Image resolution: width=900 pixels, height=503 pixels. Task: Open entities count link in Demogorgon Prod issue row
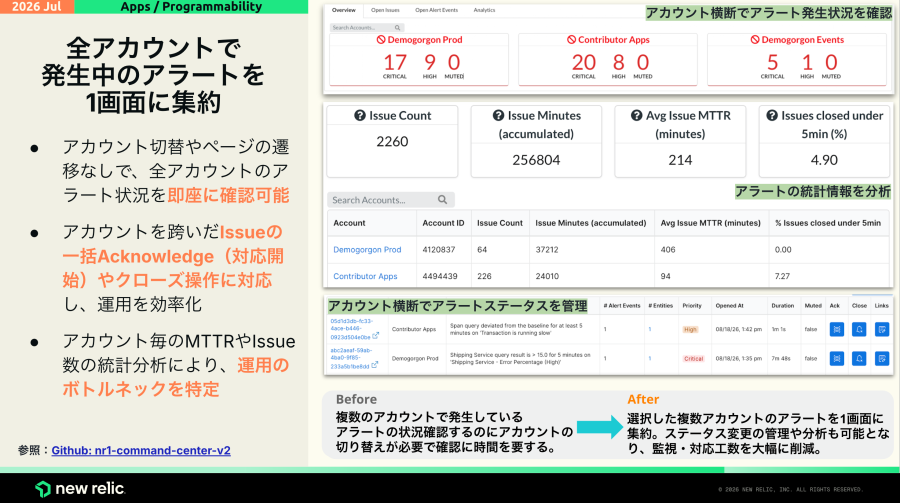click(650, 358)
